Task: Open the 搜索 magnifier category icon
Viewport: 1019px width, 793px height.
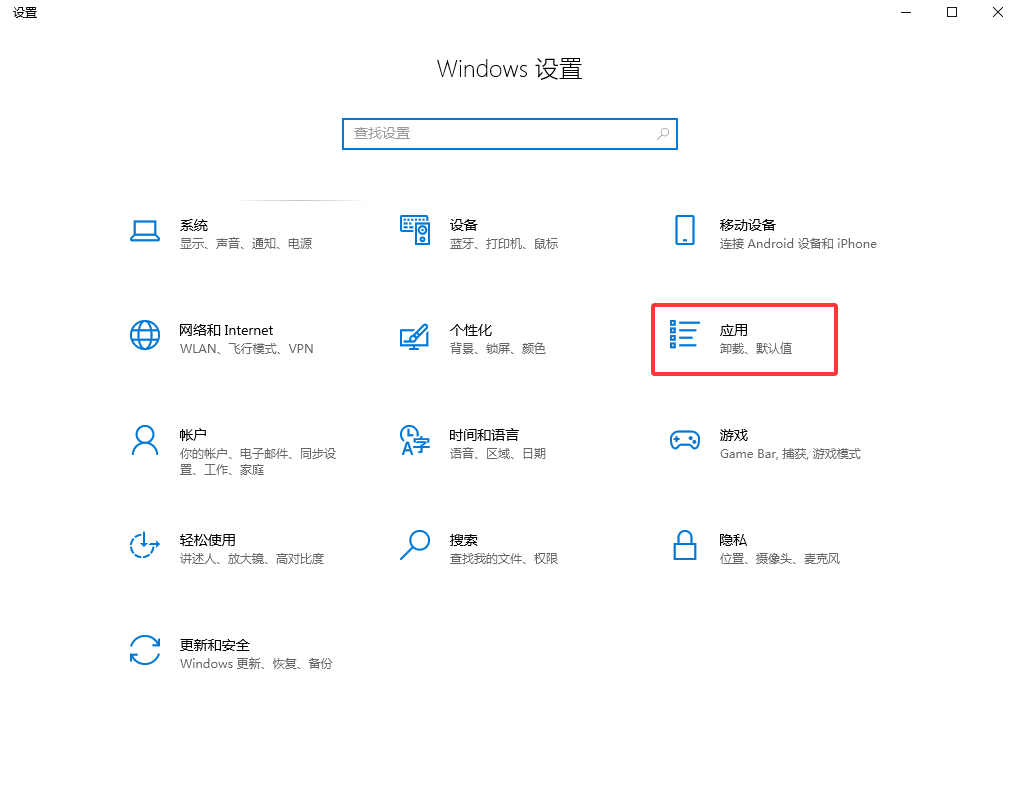Action: 415,545
